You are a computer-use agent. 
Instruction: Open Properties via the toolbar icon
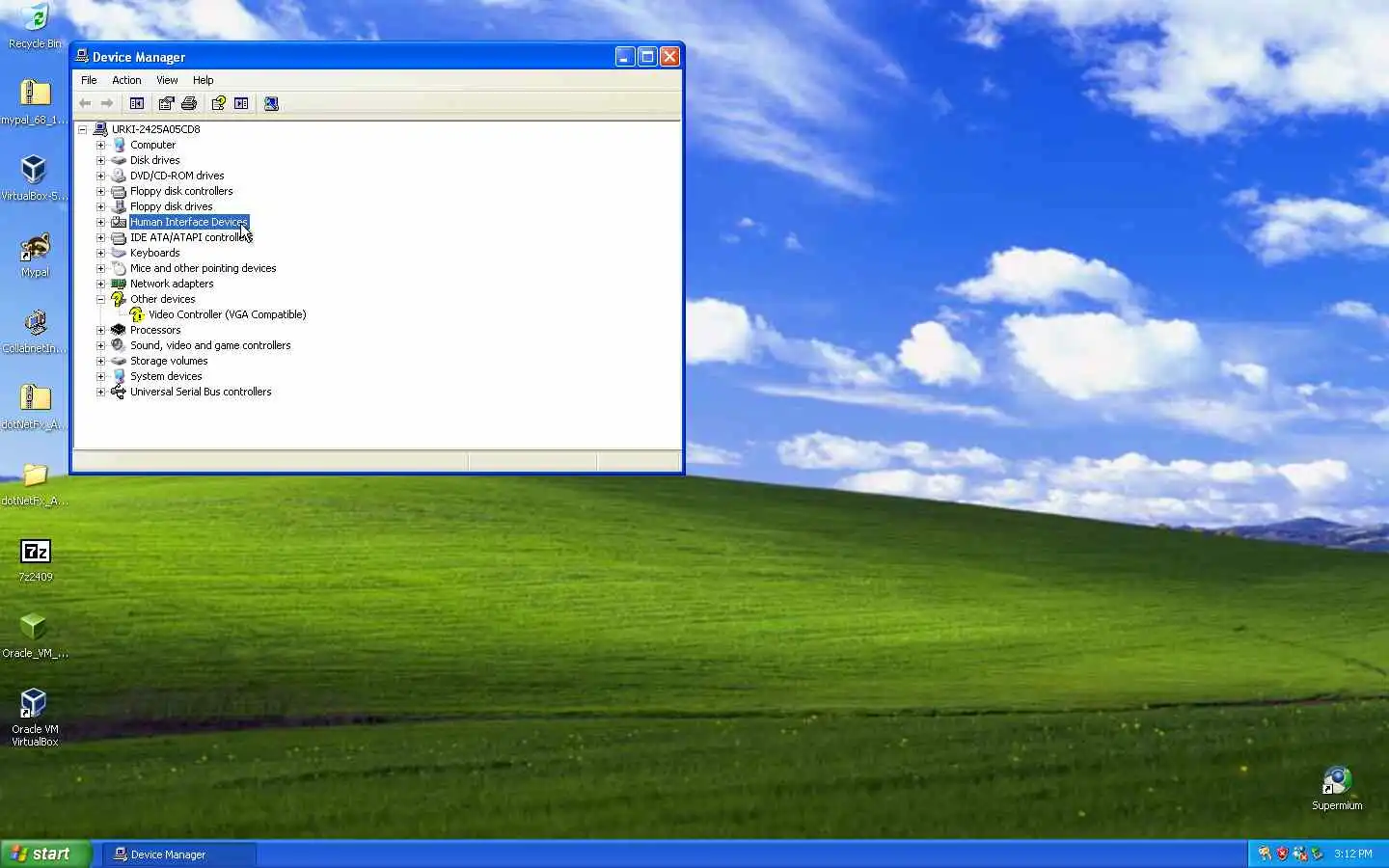166,103
